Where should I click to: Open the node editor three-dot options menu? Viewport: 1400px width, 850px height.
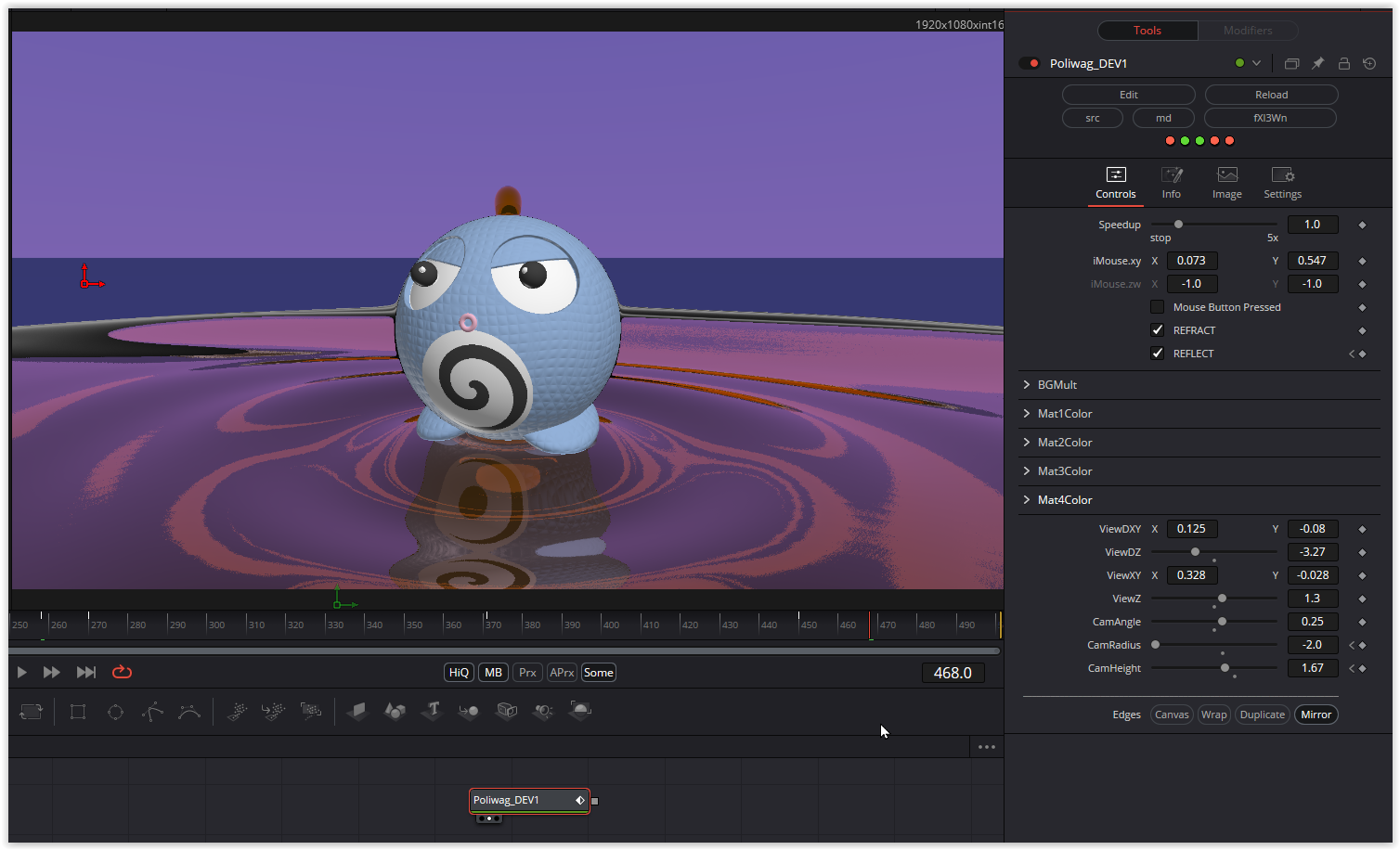coord(987,747)
